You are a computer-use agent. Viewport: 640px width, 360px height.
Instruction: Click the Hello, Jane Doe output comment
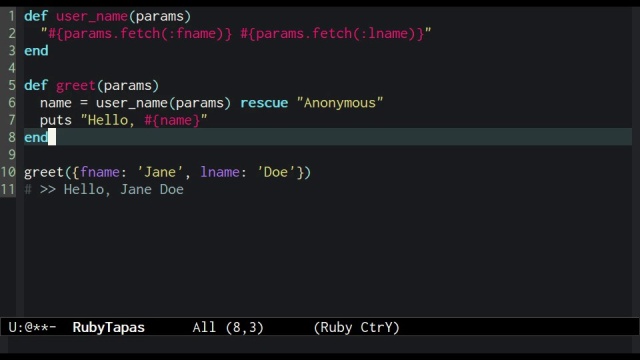(x=104, y=189)
